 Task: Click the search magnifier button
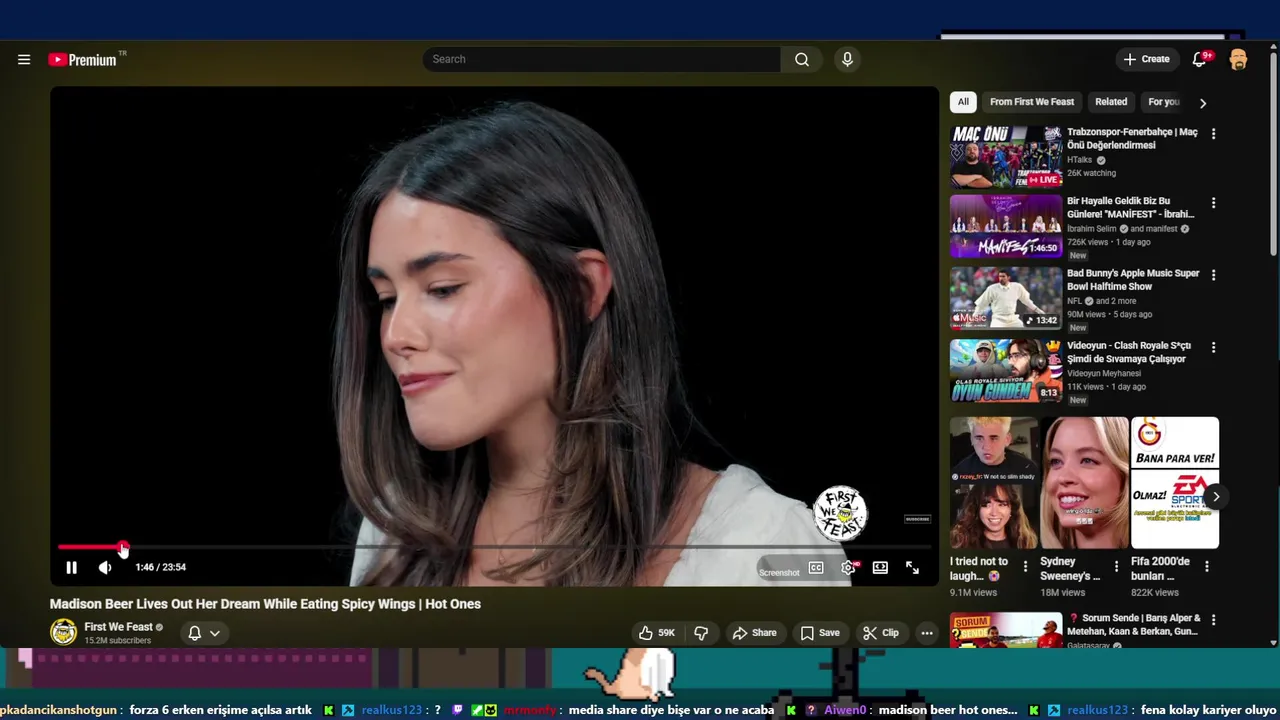click(x=801, y=59)
